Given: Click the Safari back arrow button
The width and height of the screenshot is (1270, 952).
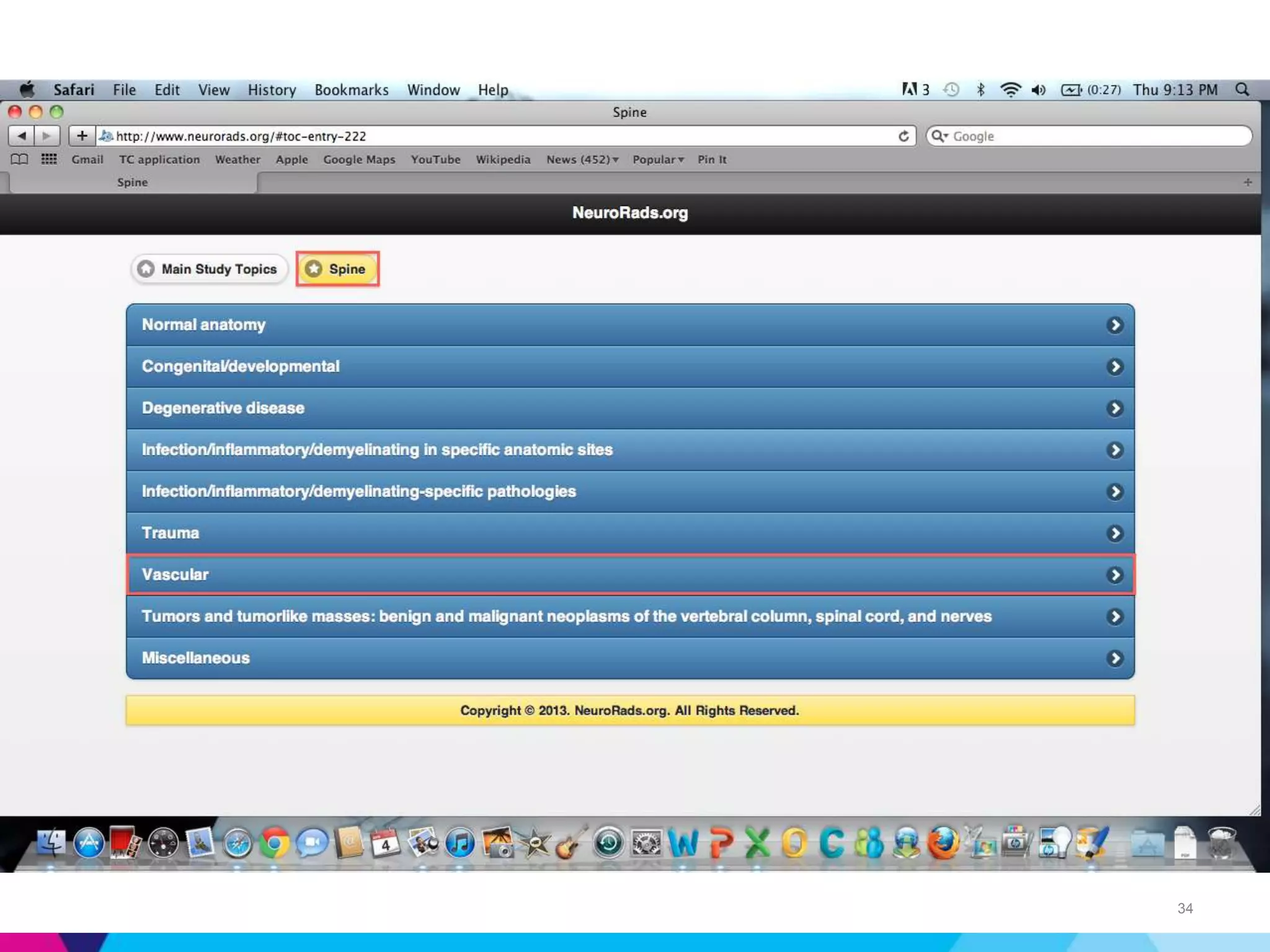Looking at the screenshot, I should 22,136.
